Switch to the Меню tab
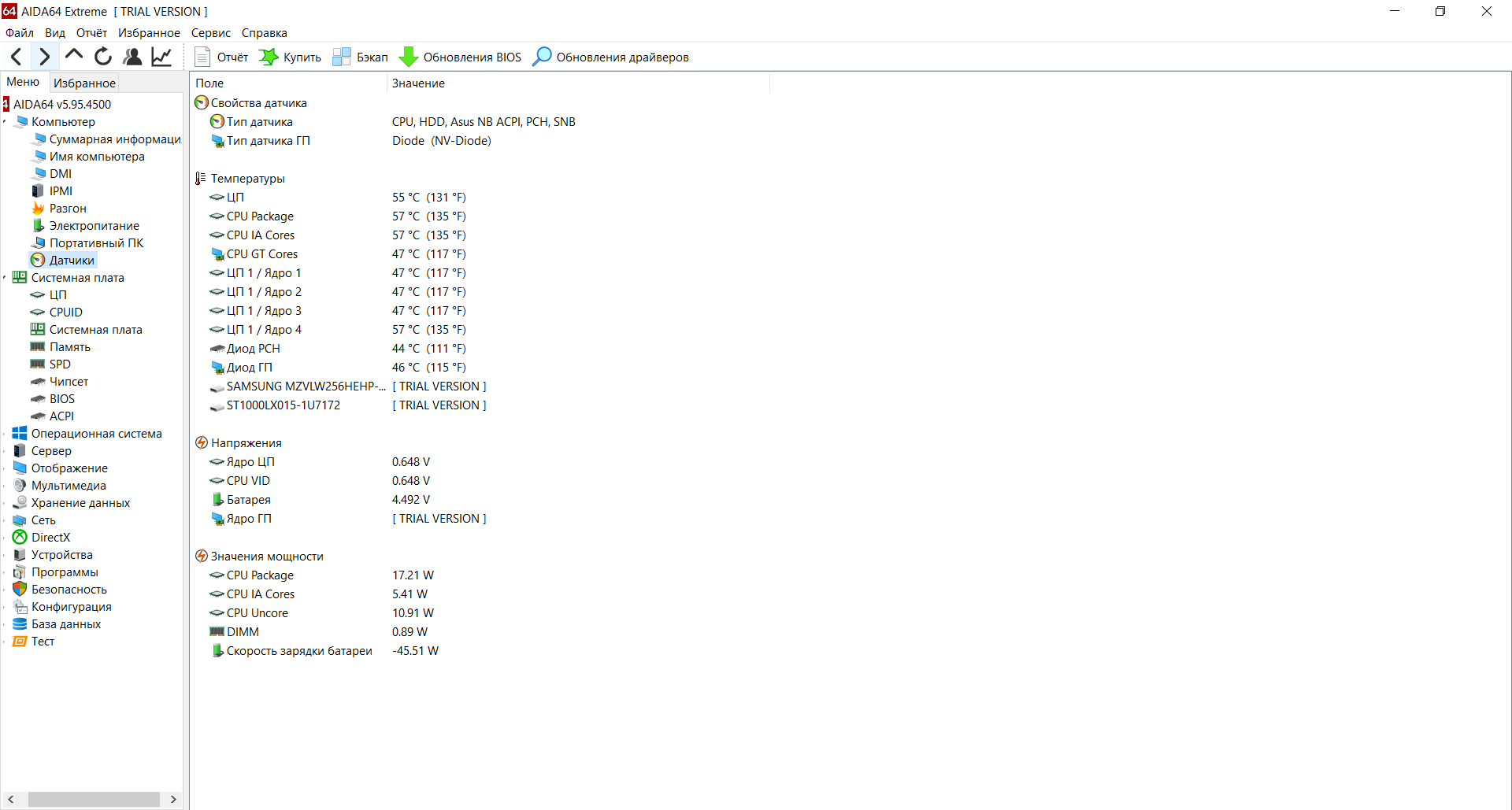The image size is (1512, 810). 23,82
